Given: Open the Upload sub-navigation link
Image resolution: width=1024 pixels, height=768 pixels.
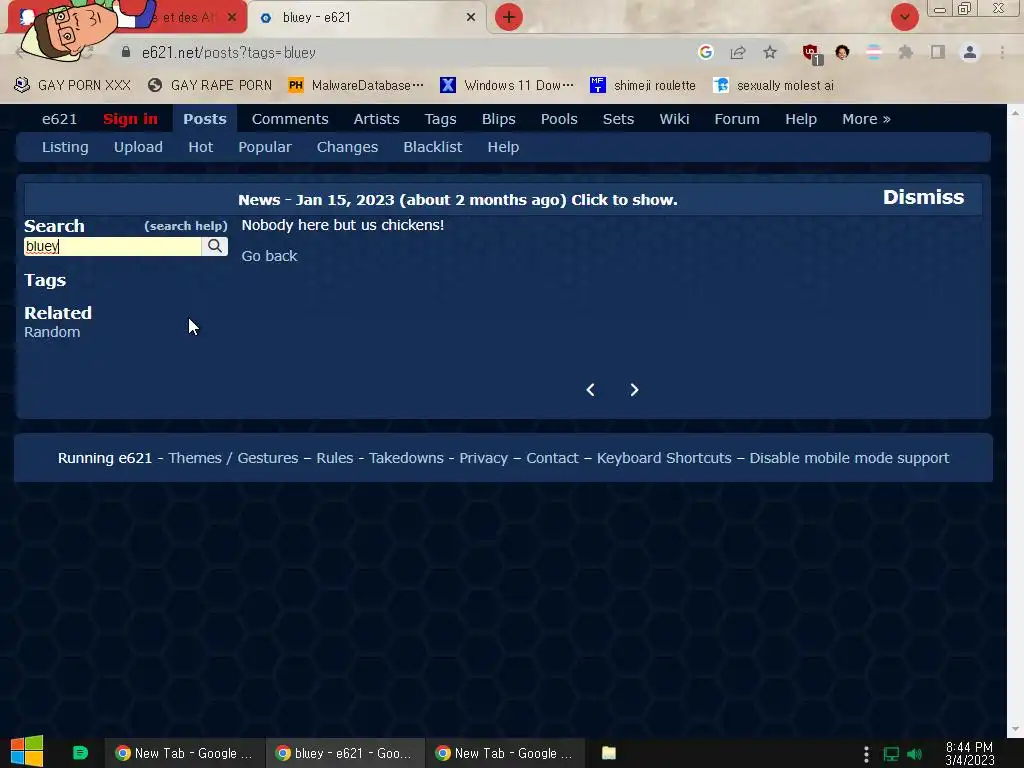Looking at the screenshot, I should [138, 147].
